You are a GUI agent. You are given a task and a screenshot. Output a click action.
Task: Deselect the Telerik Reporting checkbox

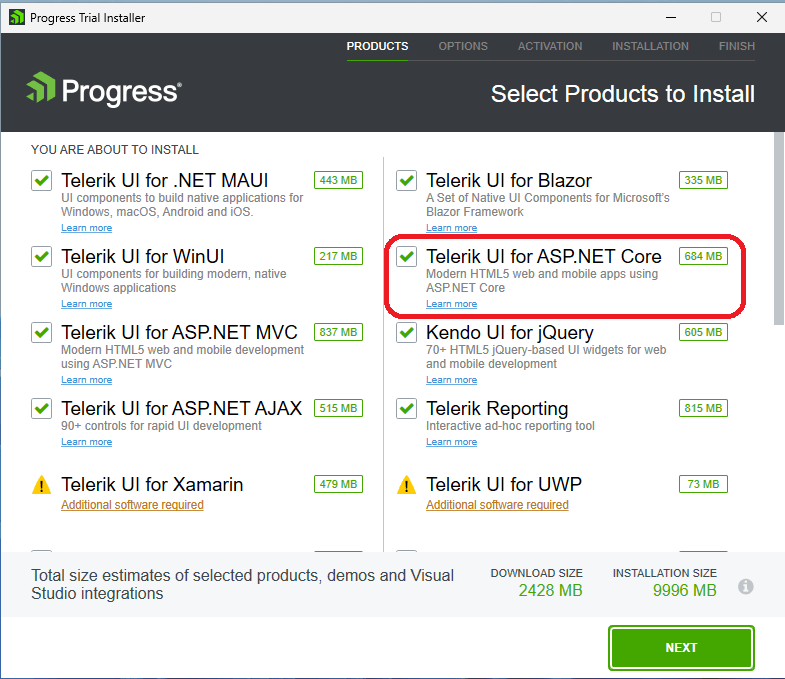(407, 409)
